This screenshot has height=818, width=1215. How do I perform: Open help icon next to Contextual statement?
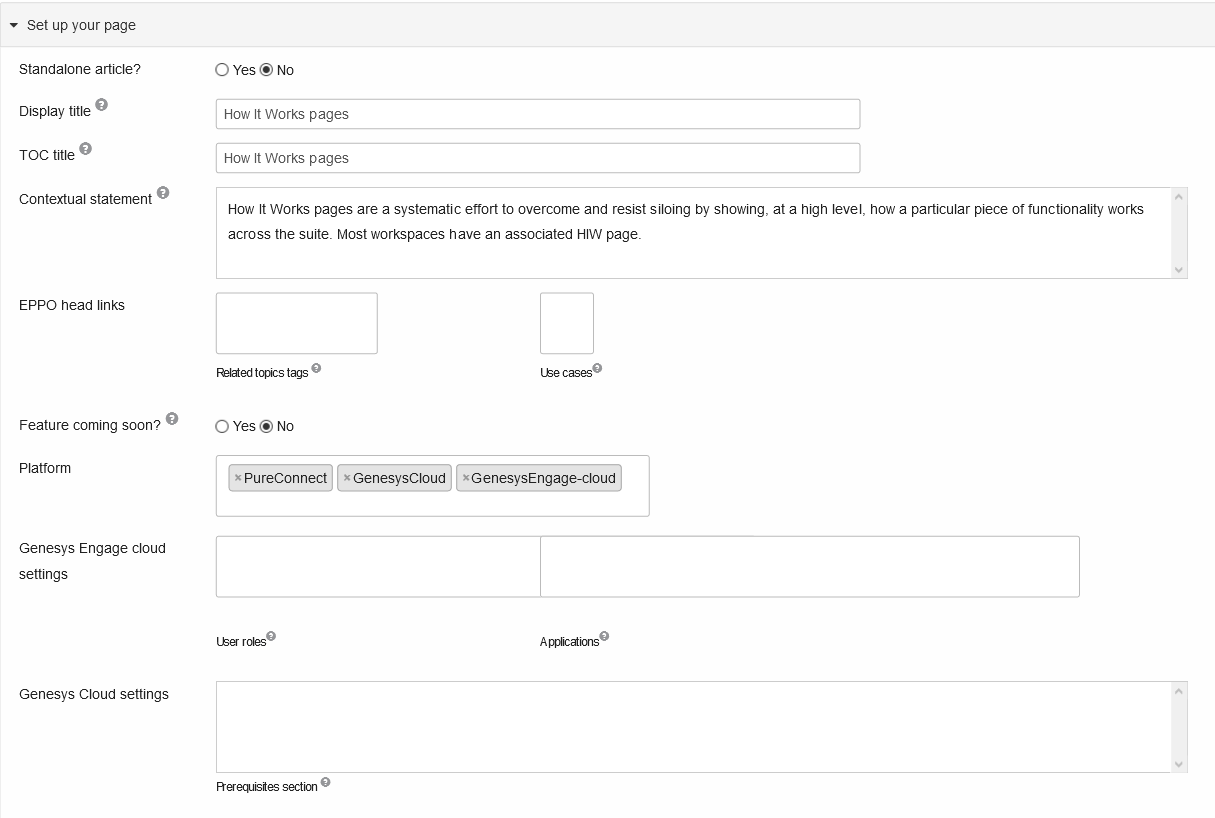[x=163, y=193]
